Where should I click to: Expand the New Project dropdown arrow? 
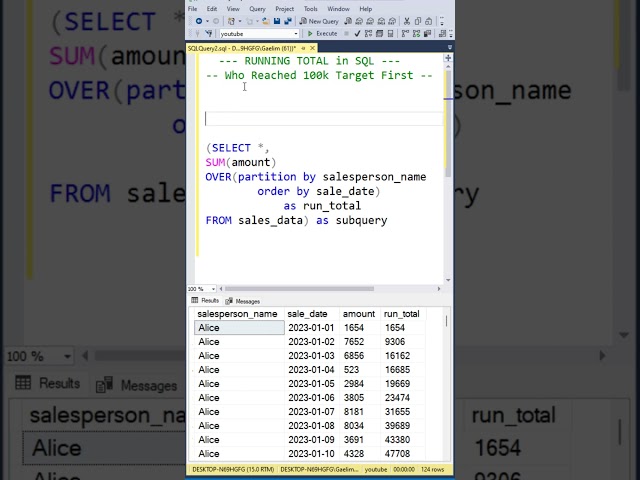tap(240, 21)
